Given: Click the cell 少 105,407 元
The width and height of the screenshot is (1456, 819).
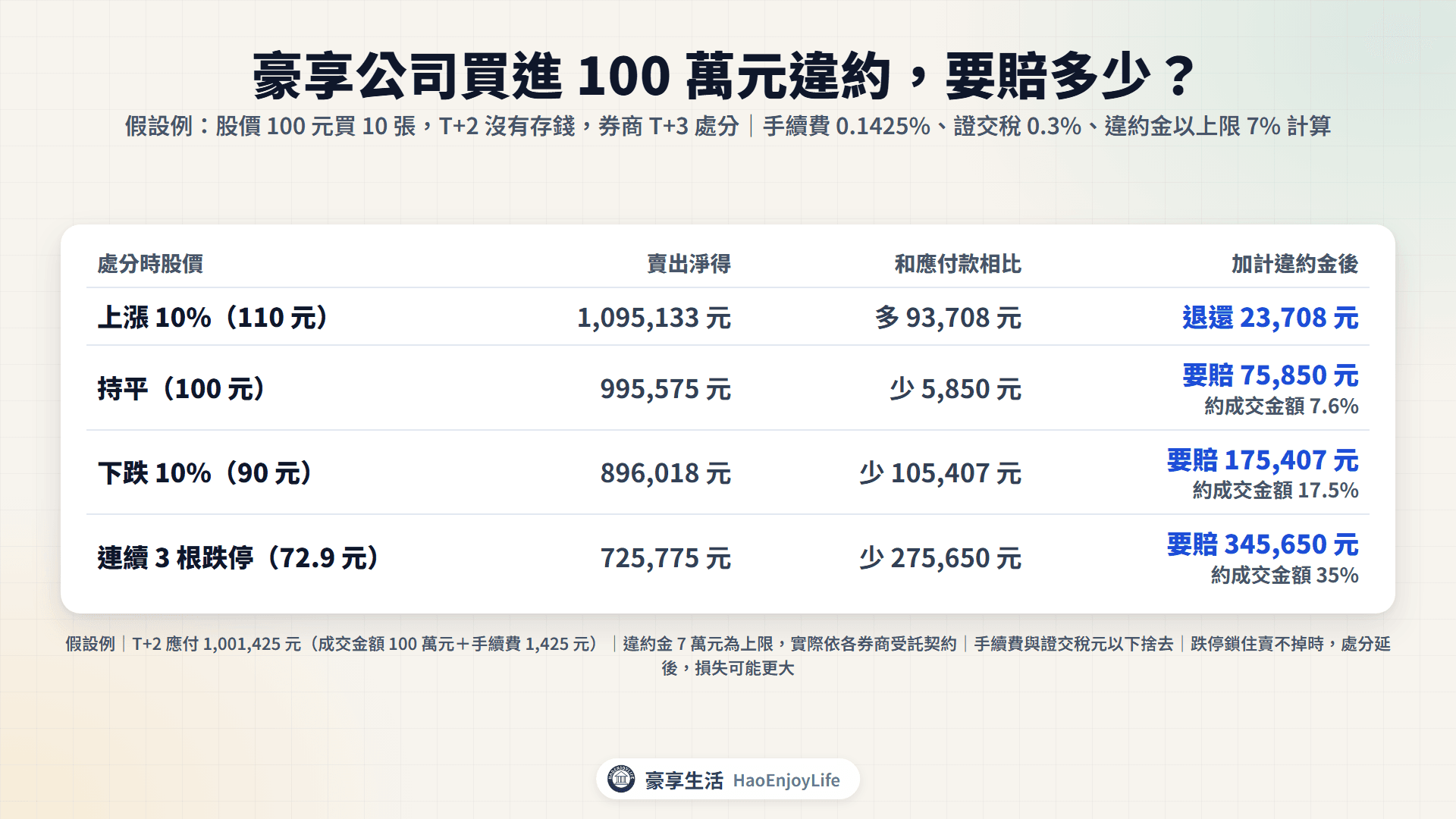Looking at the screenshot, I should (940, 473).
